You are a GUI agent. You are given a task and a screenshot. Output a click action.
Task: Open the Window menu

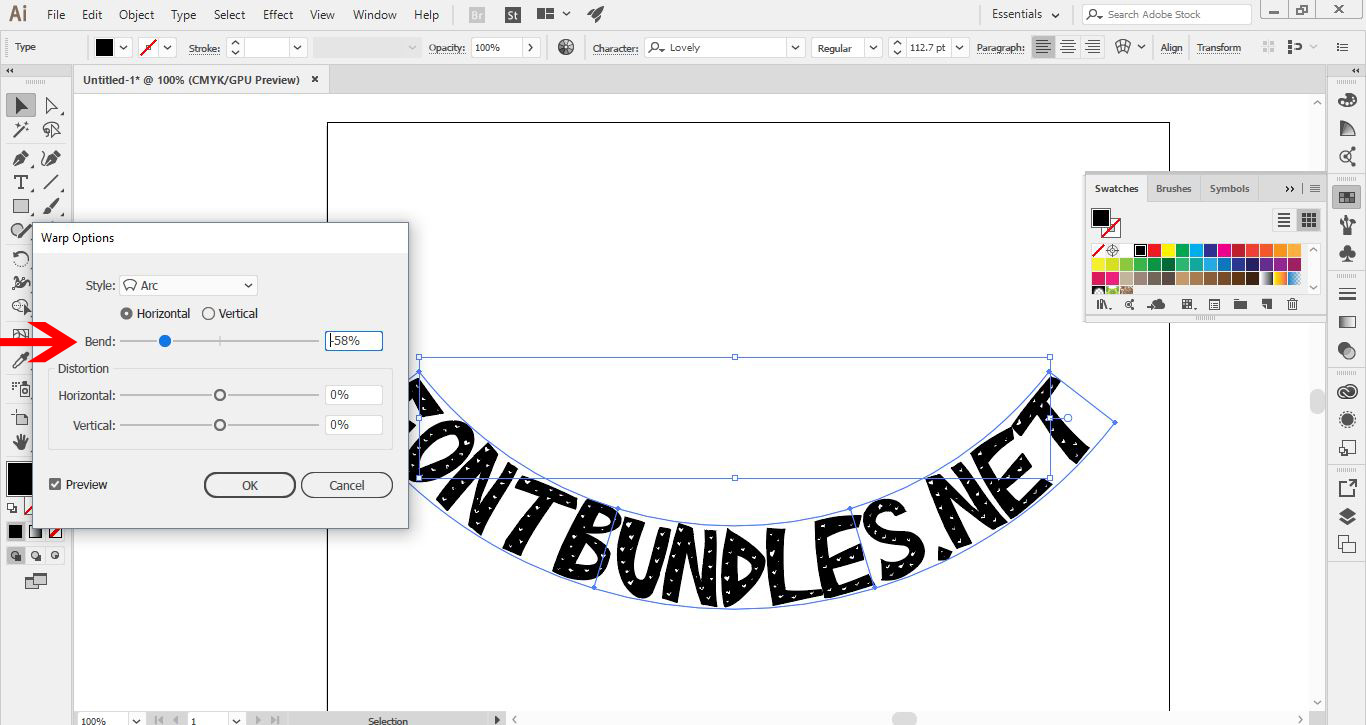(375, 15)
